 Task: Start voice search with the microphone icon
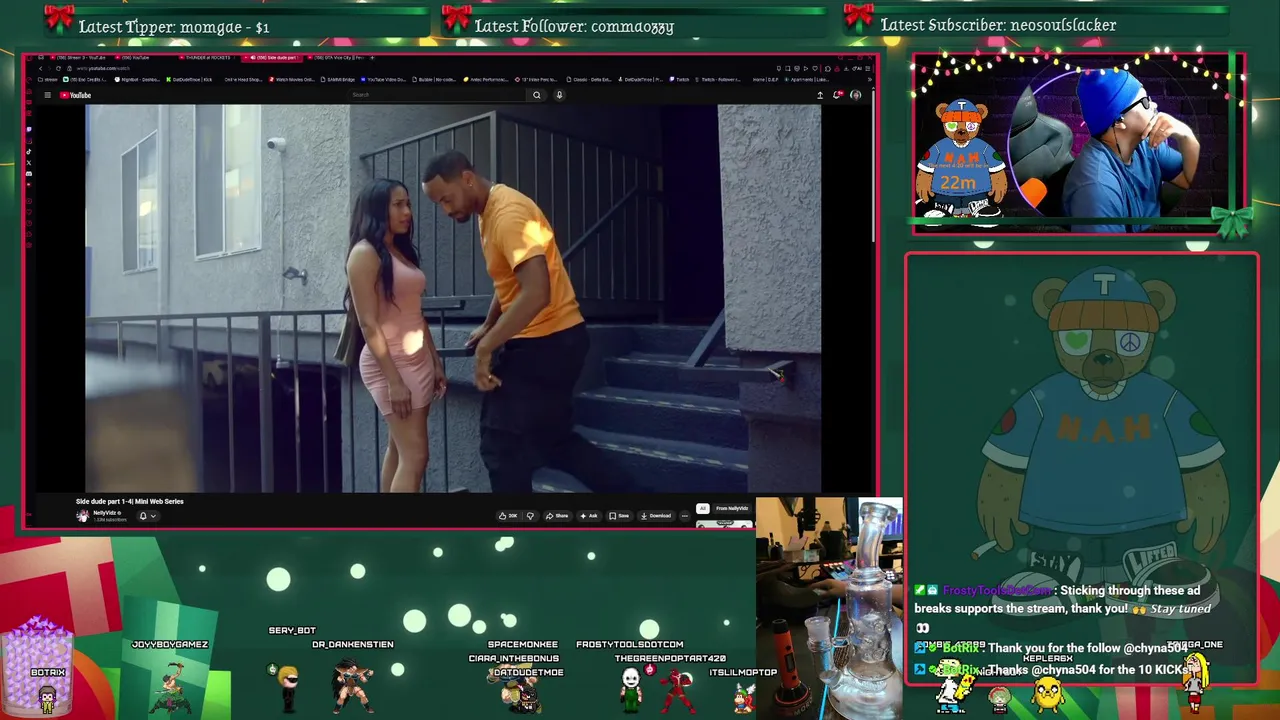559,95
